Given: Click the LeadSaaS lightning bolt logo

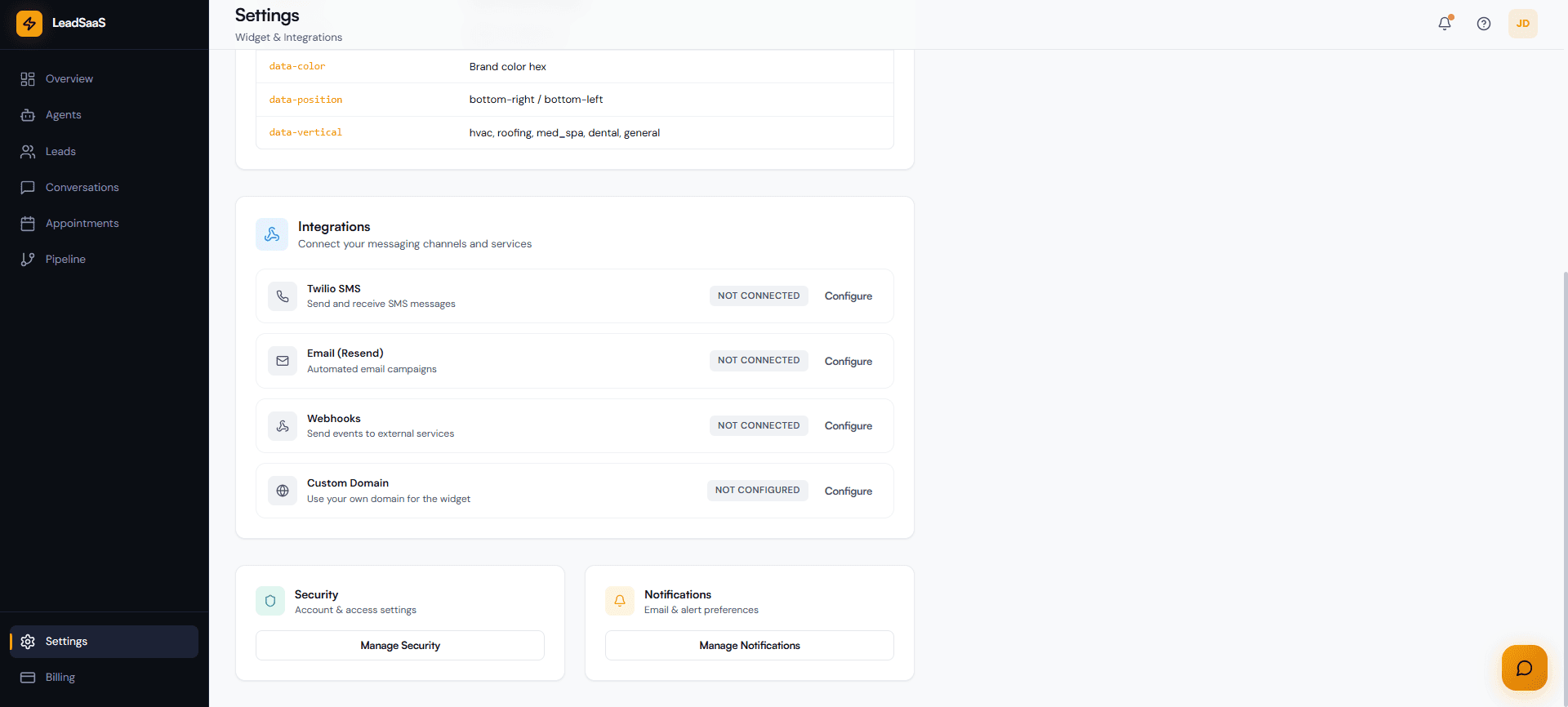Looking at the screenshot, I should [x=29, y=23].
